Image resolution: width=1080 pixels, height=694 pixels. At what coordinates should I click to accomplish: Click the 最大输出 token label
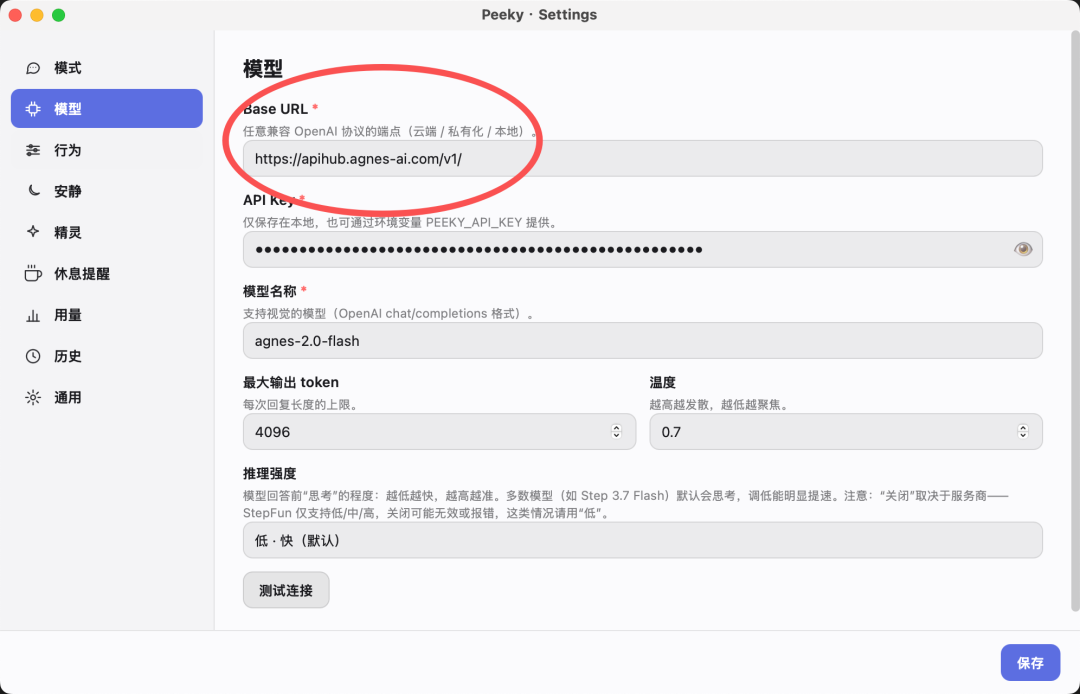click(291, 382)
